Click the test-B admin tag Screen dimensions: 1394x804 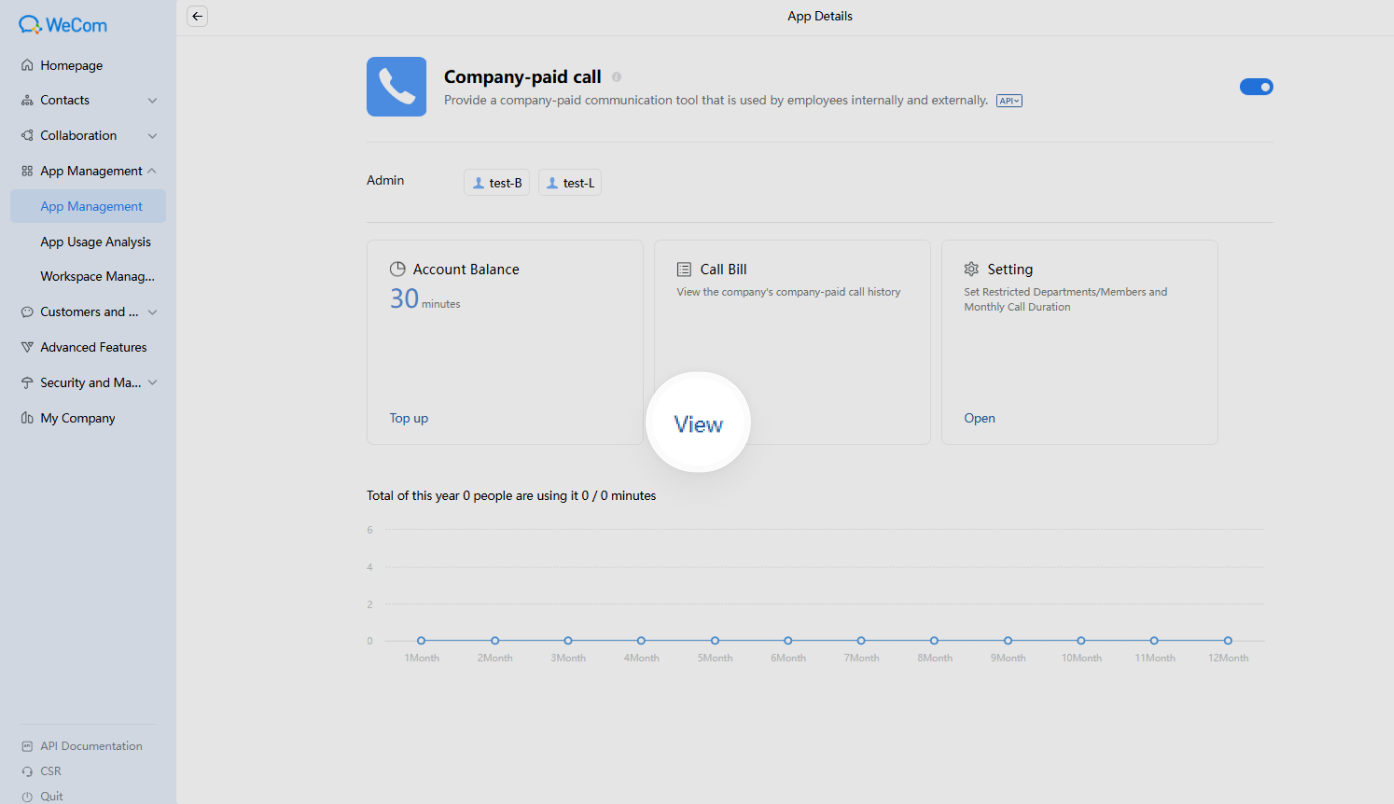pos(497,183)
